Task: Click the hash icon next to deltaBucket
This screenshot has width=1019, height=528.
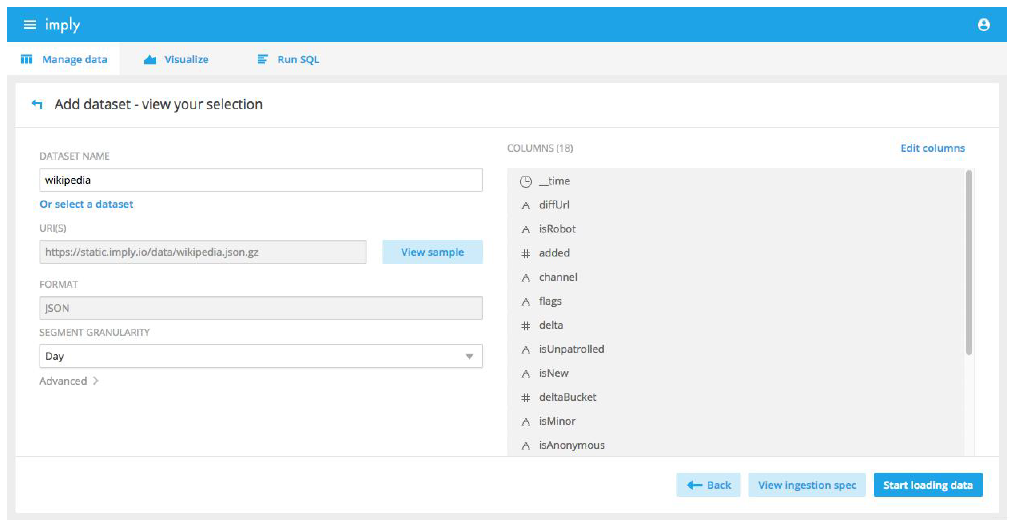Action: point(526,397)
